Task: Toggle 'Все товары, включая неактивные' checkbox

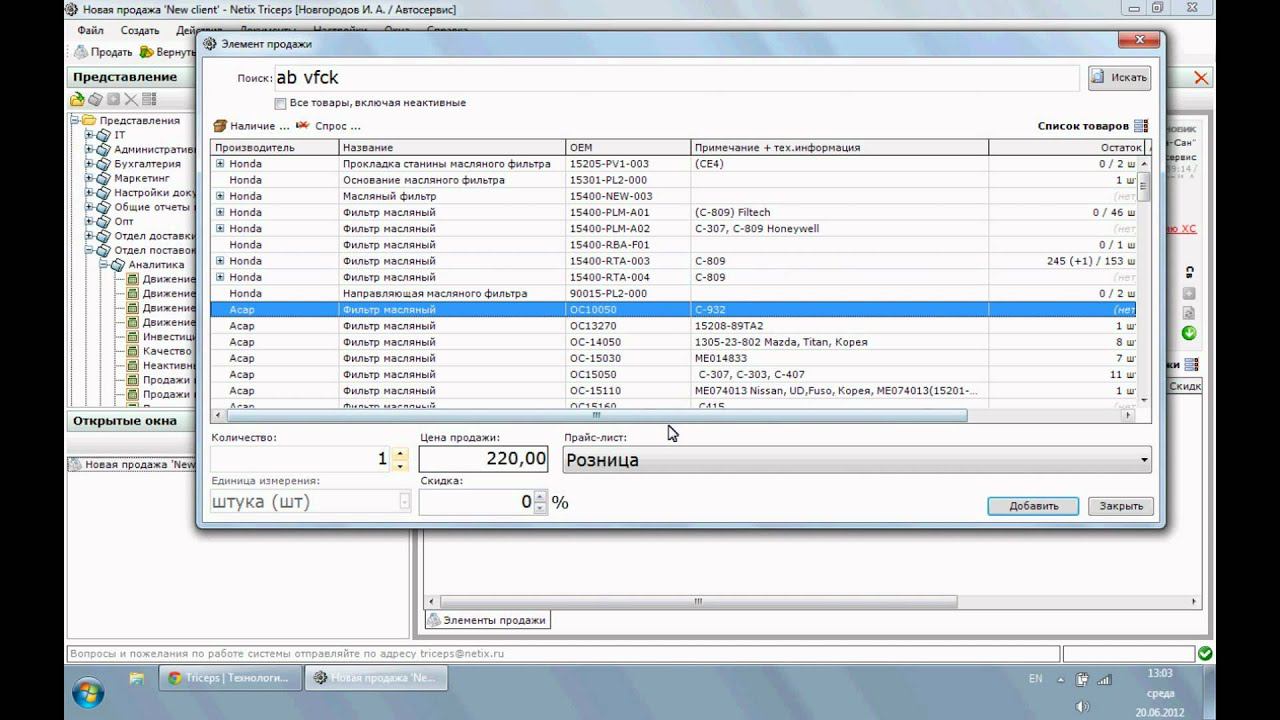Action: pos(280,103)
